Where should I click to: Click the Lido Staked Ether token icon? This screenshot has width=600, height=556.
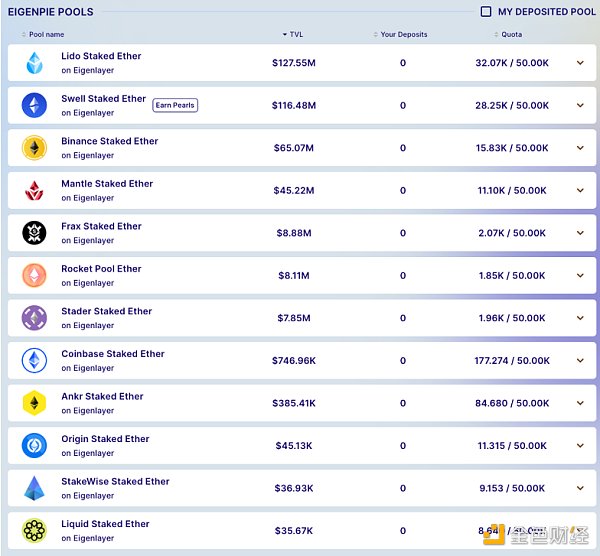(34, 63)
